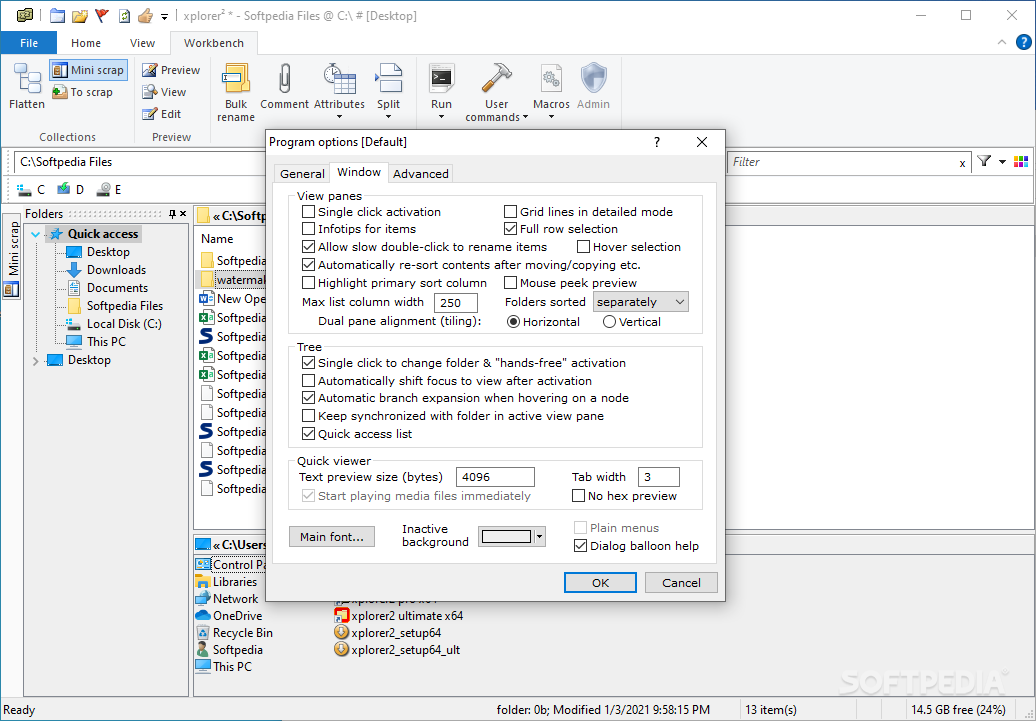Open the Inactive background color dropdown arrow
The image size is (1036, 721).
[x=540, y=537]
